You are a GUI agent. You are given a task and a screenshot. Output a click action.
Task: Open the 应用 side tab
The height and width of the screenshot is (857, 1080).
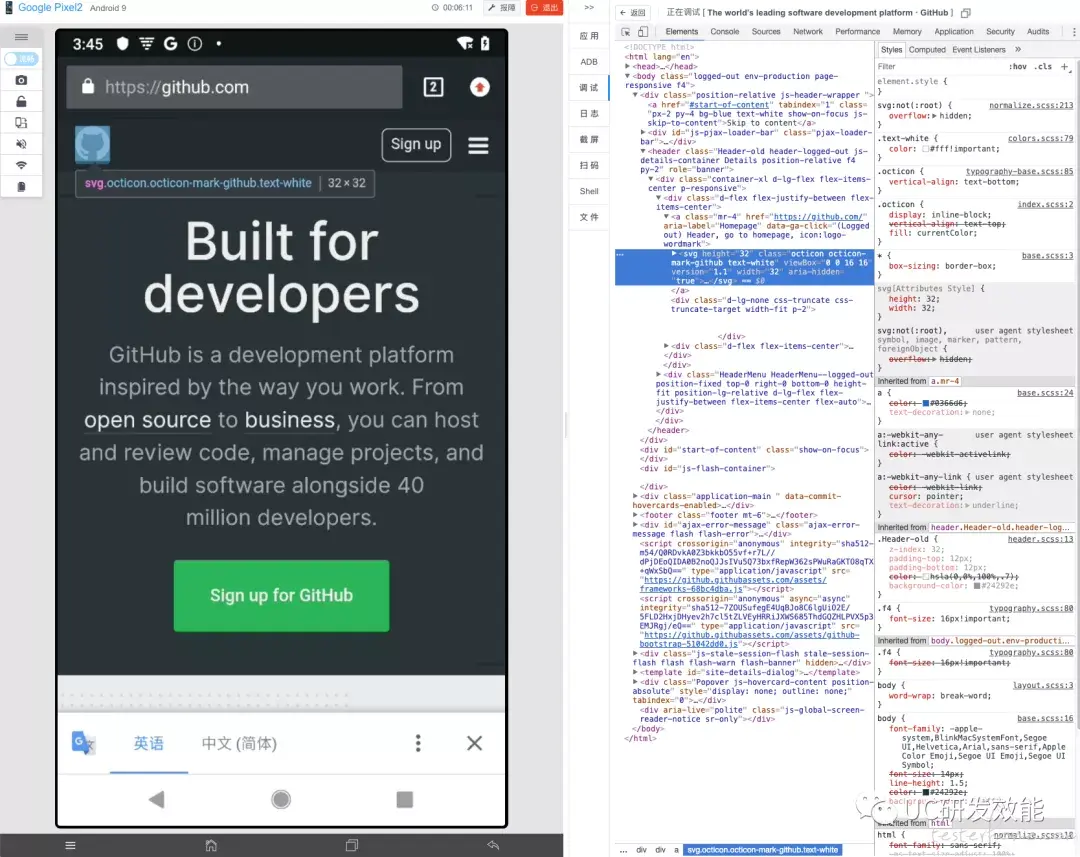pyautogui.click(x=589, y=36)
